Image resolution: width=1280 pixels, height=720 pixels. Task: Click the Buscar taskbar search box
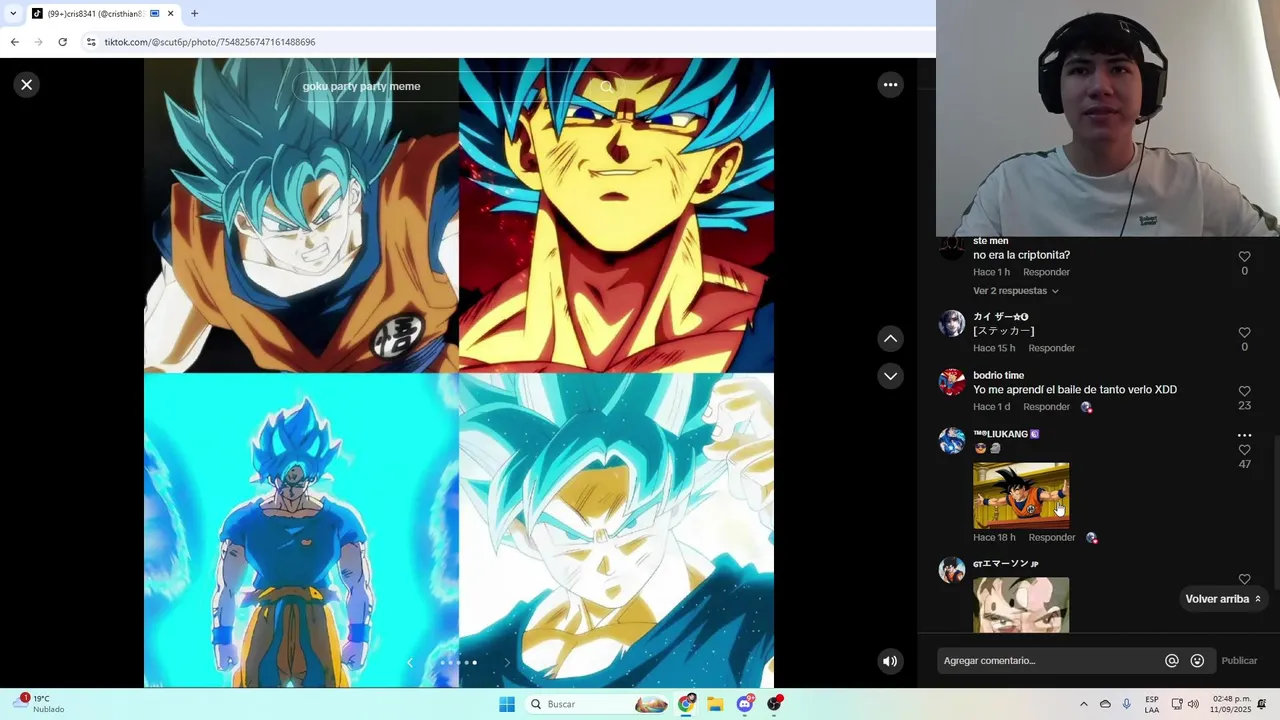pos(597,704)
